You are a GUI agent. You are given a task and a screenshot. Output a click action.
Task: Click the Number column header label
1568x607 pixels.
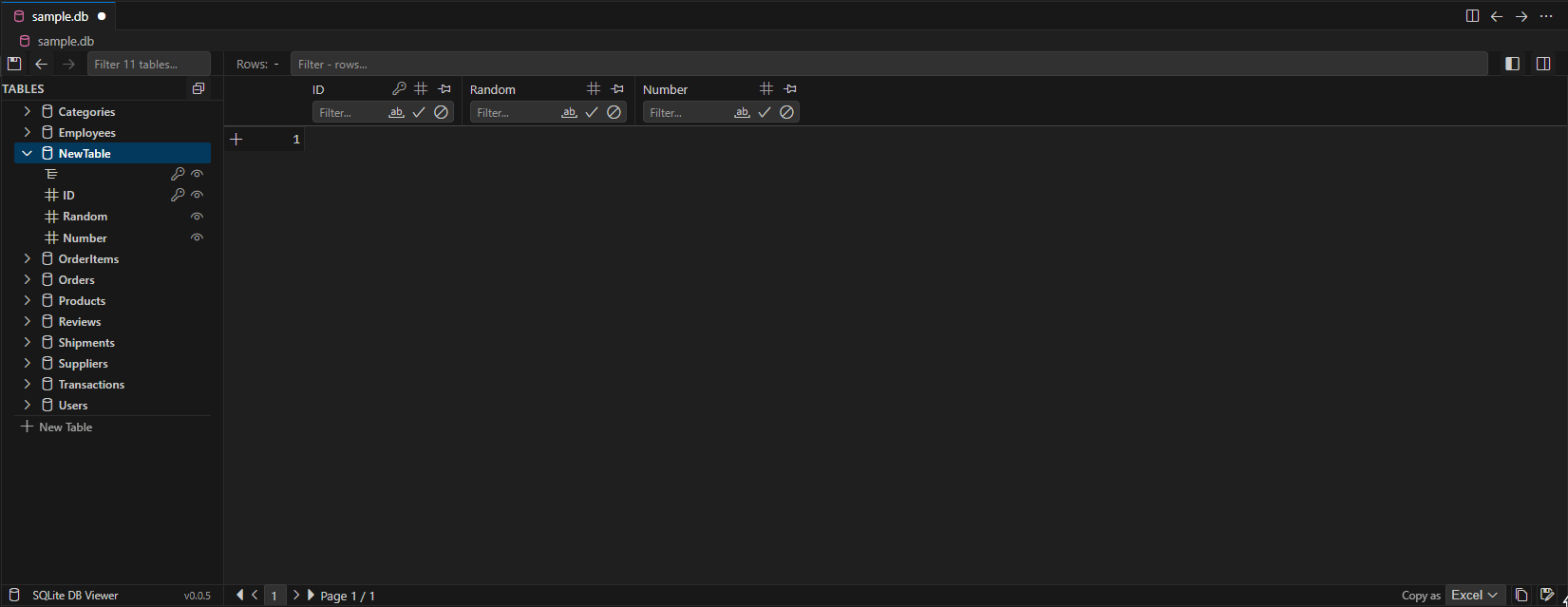665,89
